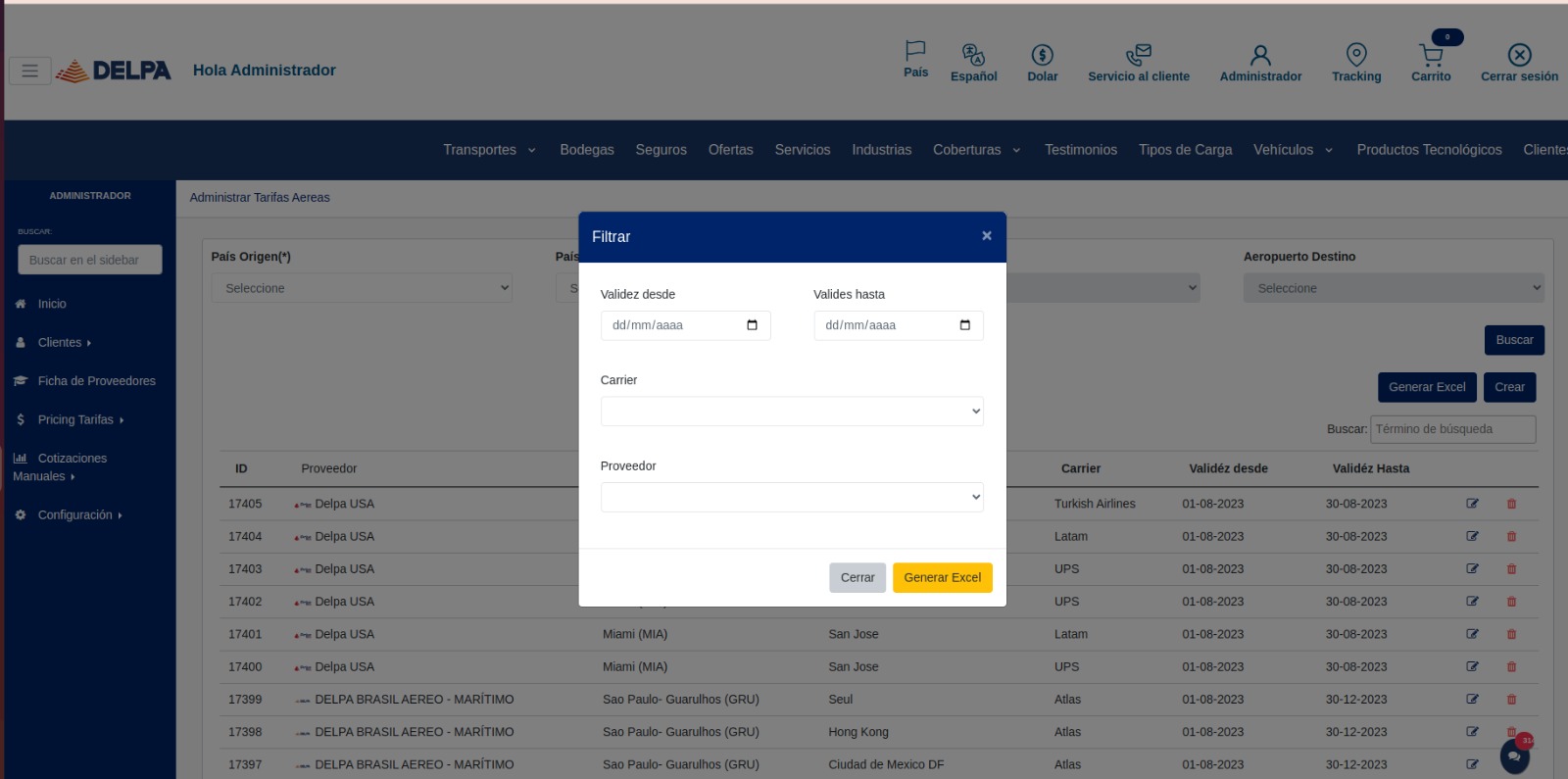Image resolution: width=1568 pixels, height=779 pixels.
Task: Click the yellow Generar Excel button
Action: pyautogui.click(x=942, y=578)
